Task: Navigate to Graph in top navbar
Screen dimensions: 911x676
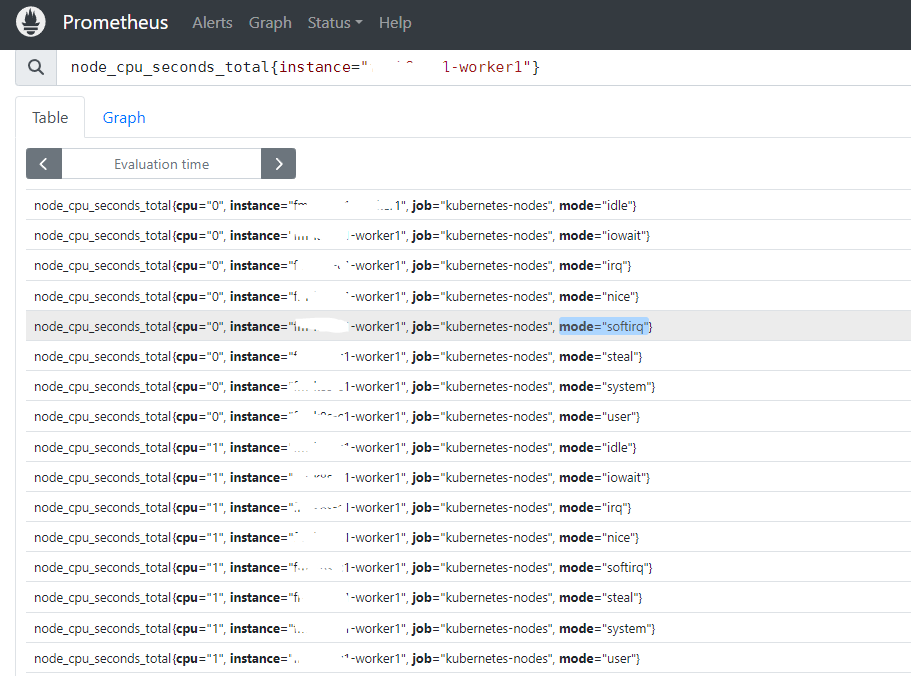Action: coord(270,22)
